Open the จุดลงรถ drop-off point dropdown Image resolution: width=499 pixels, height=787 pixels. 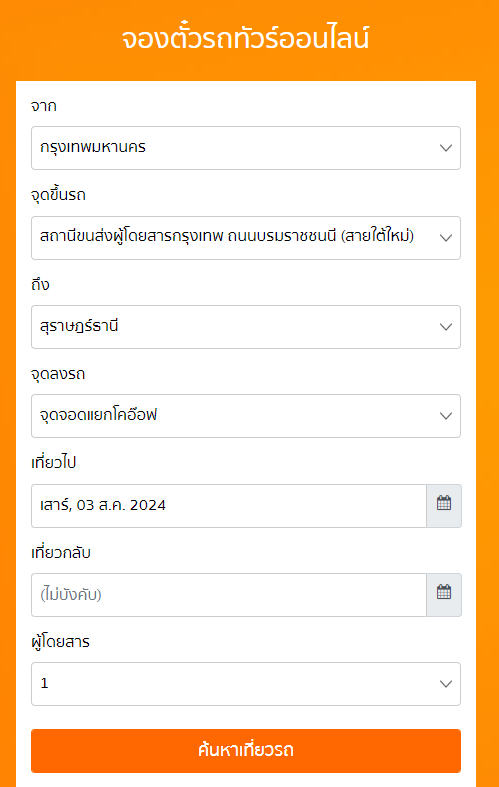pyautogui.click(x=245, y=416)
